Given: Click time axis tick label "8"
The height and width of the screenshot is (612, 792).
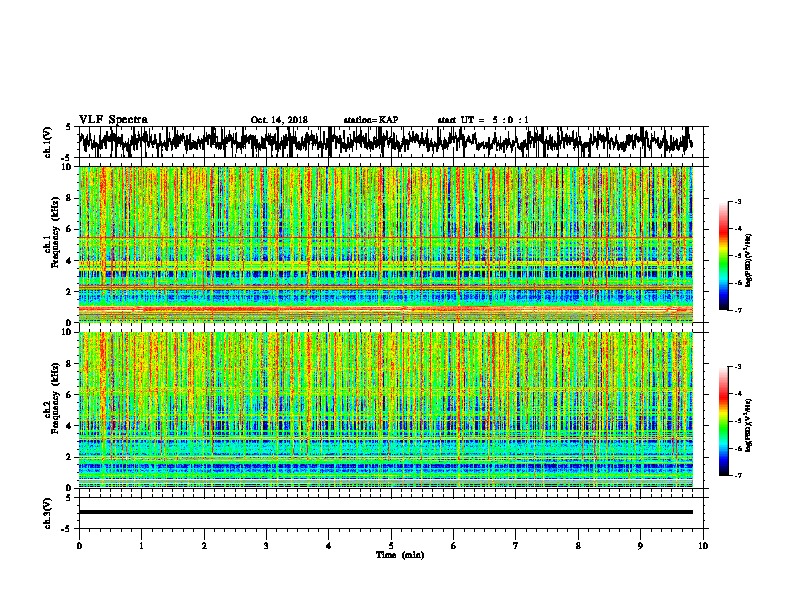Looking at the screenshot, I should pyautogui.click(x=578, y=546).
